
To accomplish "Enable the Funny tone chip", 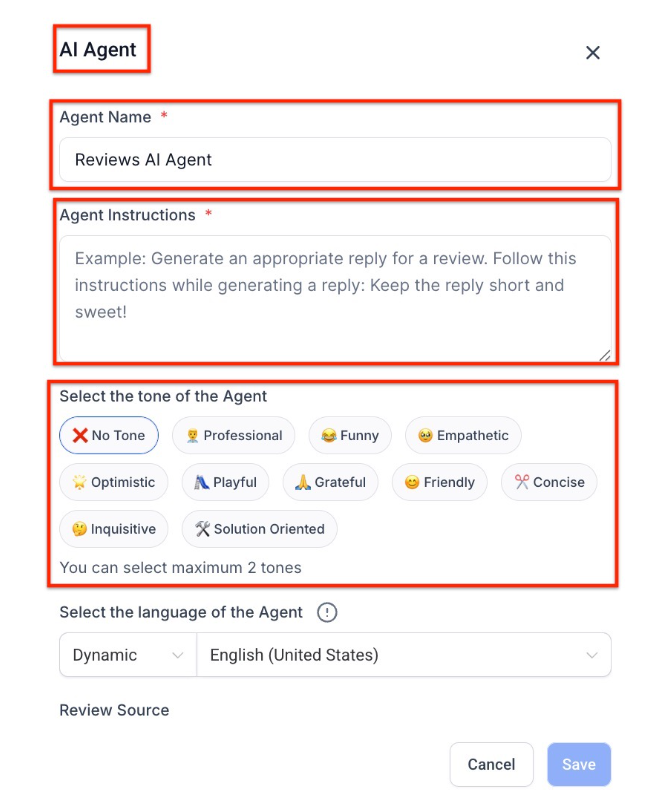I will click(x=350, y=436).
